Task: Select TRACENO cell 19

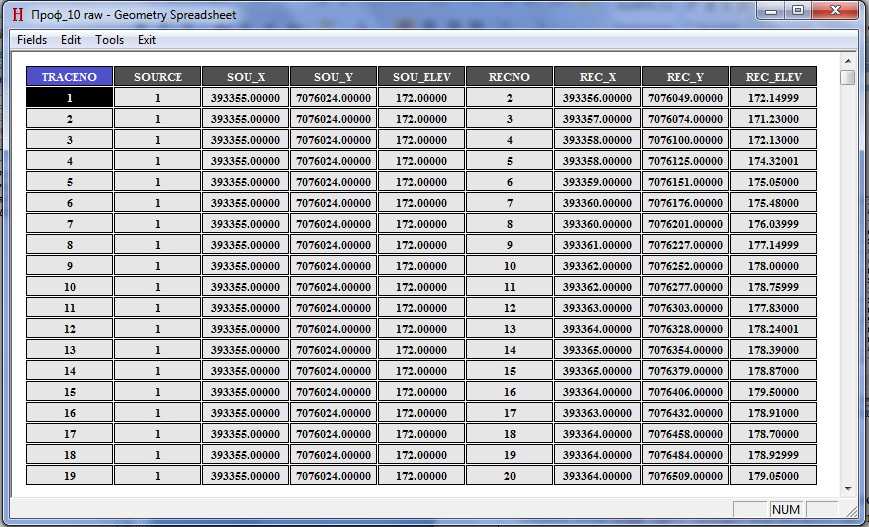Action: [69, 475]
